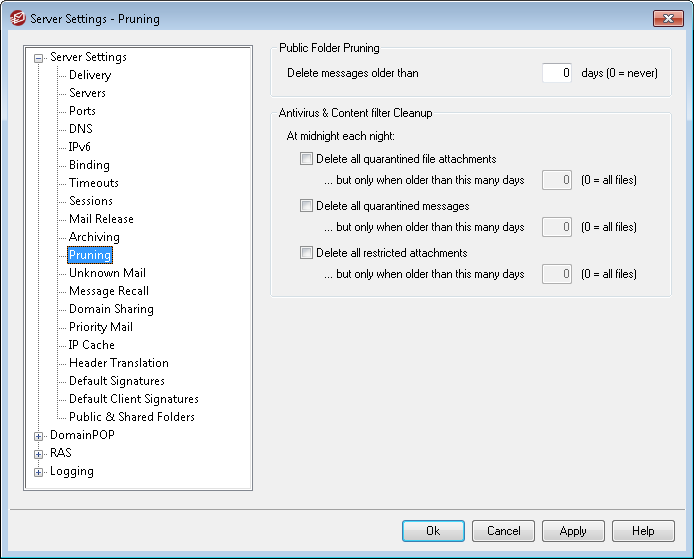Click the Apply button
Viewport: 694px width, 559px height.
(x=573, y=531)
